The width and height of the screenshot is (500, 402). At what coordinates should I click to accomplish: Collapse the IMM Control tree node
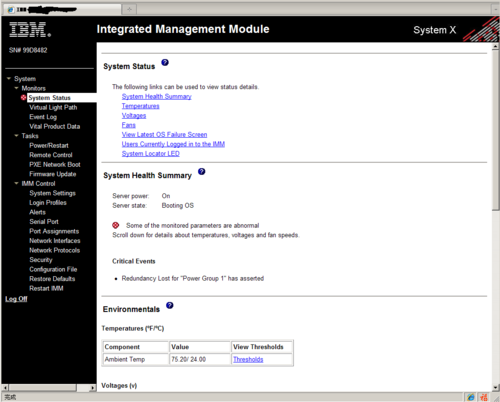(16, 183)
